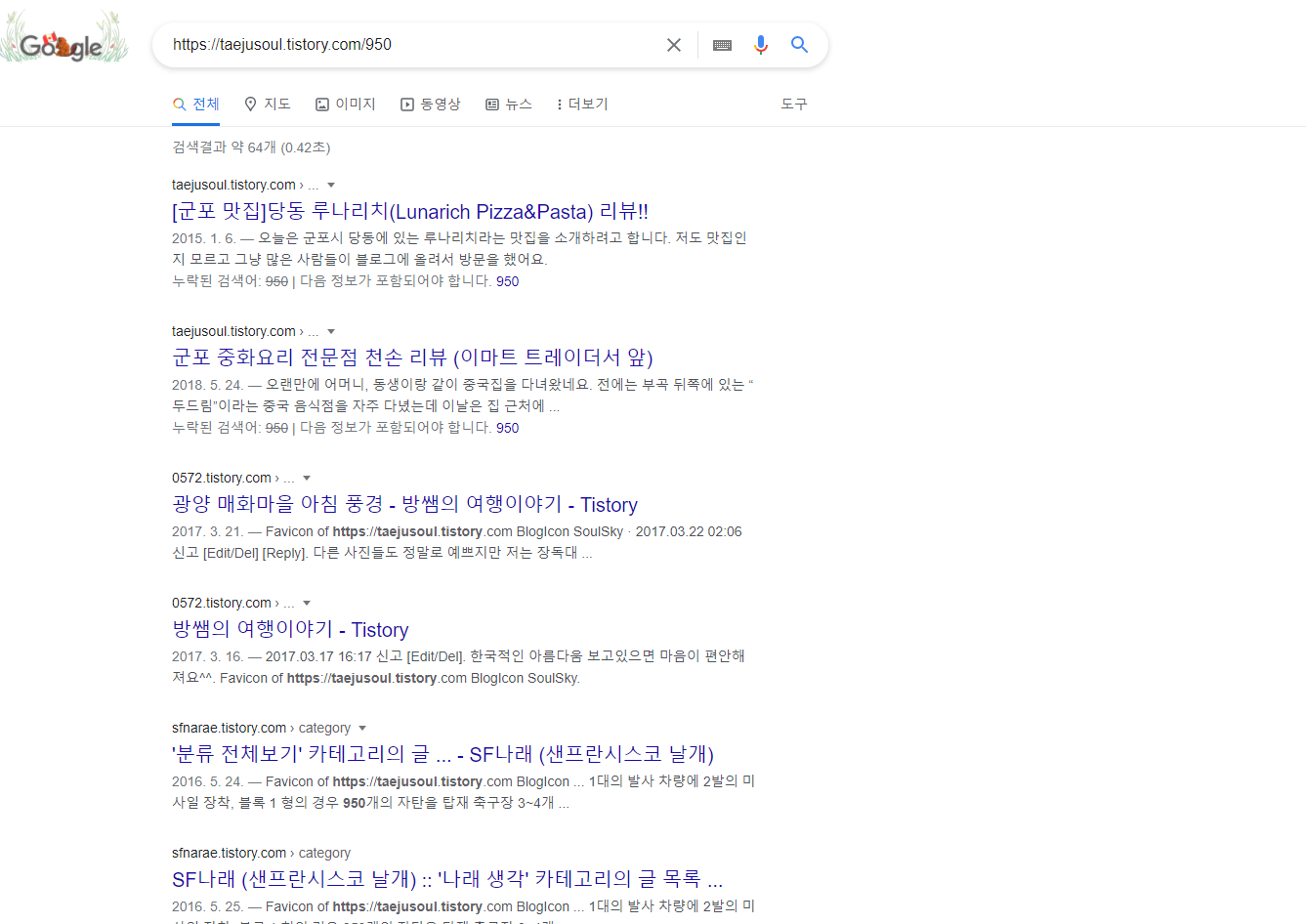Submit search with magnifier icon
1306x924 pixels.
click(x=799, y=45)
